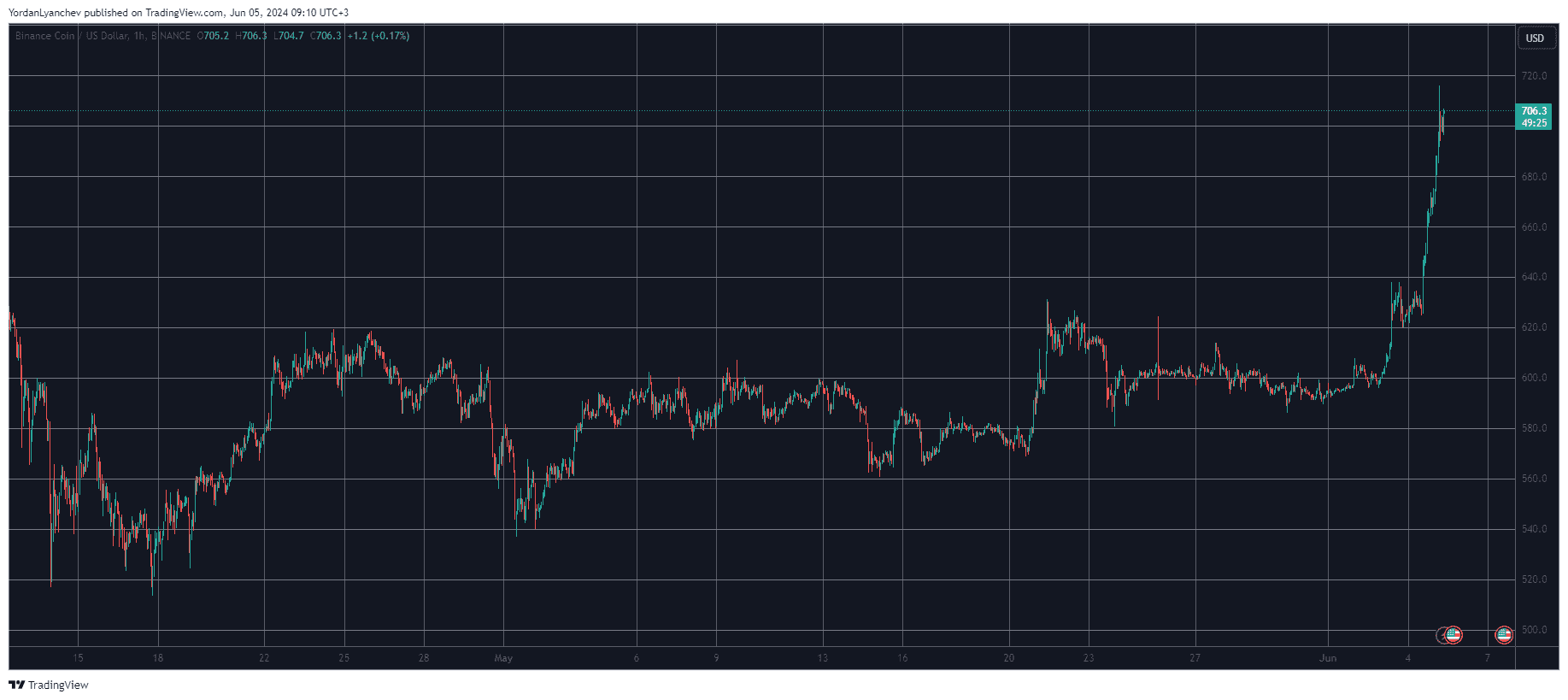Open the USD currency selector button
Image resolution: width=1568 pixels, height=700 pixels.
point(1536,38)
